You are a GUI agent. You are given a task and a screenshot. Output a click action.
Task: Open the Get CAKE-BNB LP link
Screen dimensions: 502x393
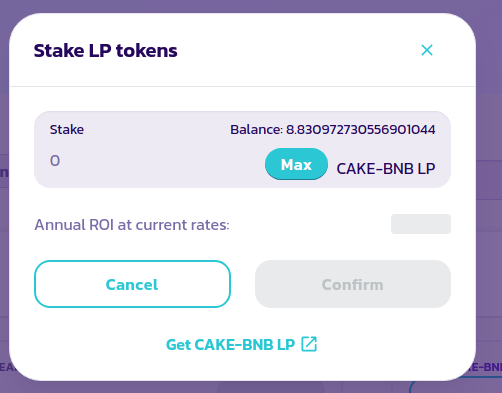230,344
